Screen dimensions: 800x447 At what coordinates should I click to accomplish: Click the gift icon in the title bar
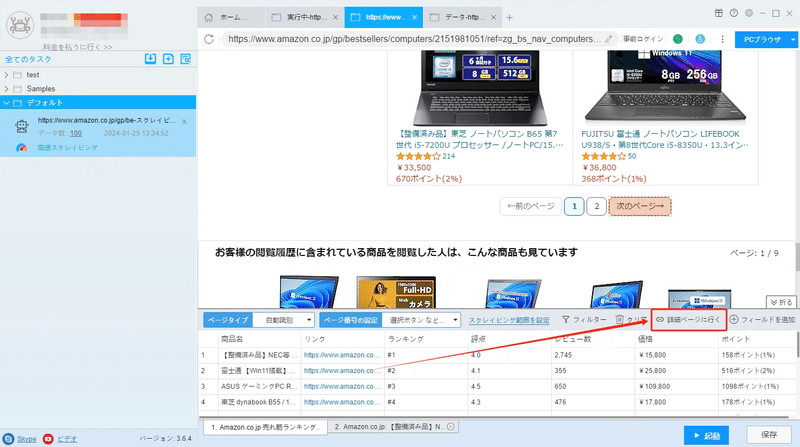tap(718, 13)
